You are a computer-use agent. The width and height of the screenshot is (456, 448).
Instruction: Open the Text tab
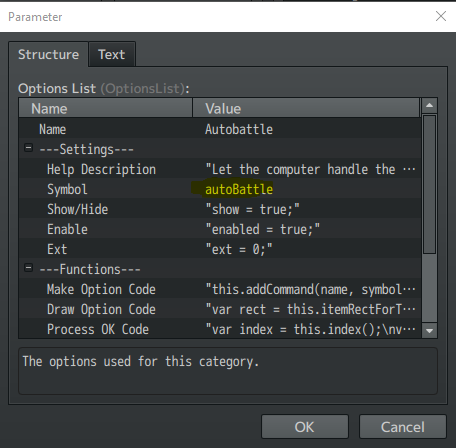(112, 54)
